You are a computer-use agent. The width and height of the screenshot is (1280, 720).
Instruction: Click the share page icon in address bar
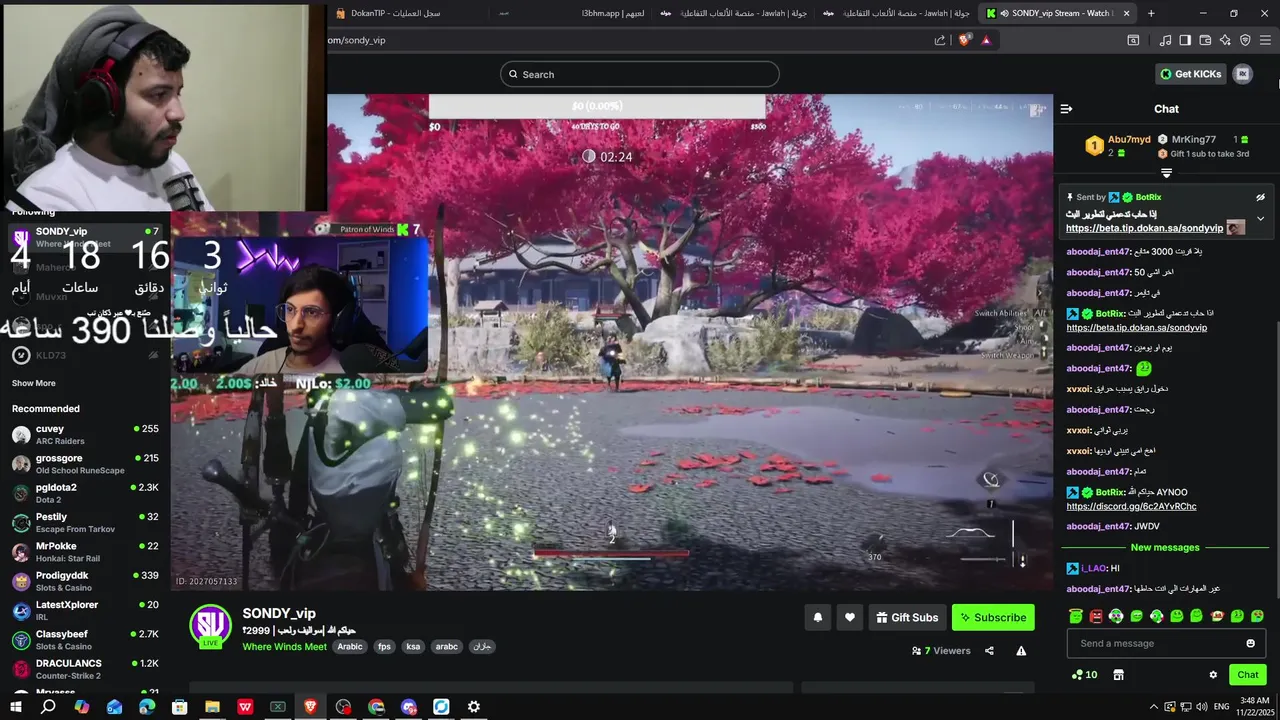pos(940,40)
